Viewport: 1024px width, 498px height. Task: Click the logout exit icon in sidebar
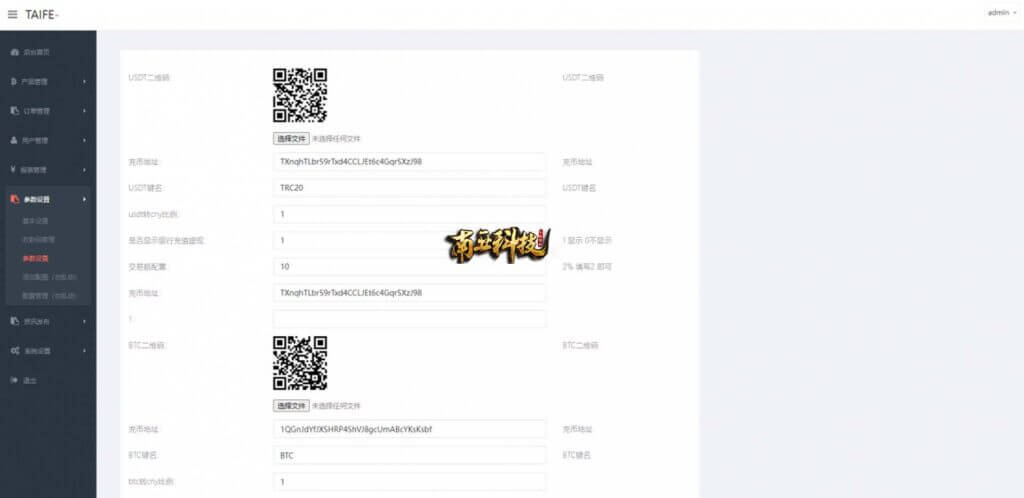14,380
